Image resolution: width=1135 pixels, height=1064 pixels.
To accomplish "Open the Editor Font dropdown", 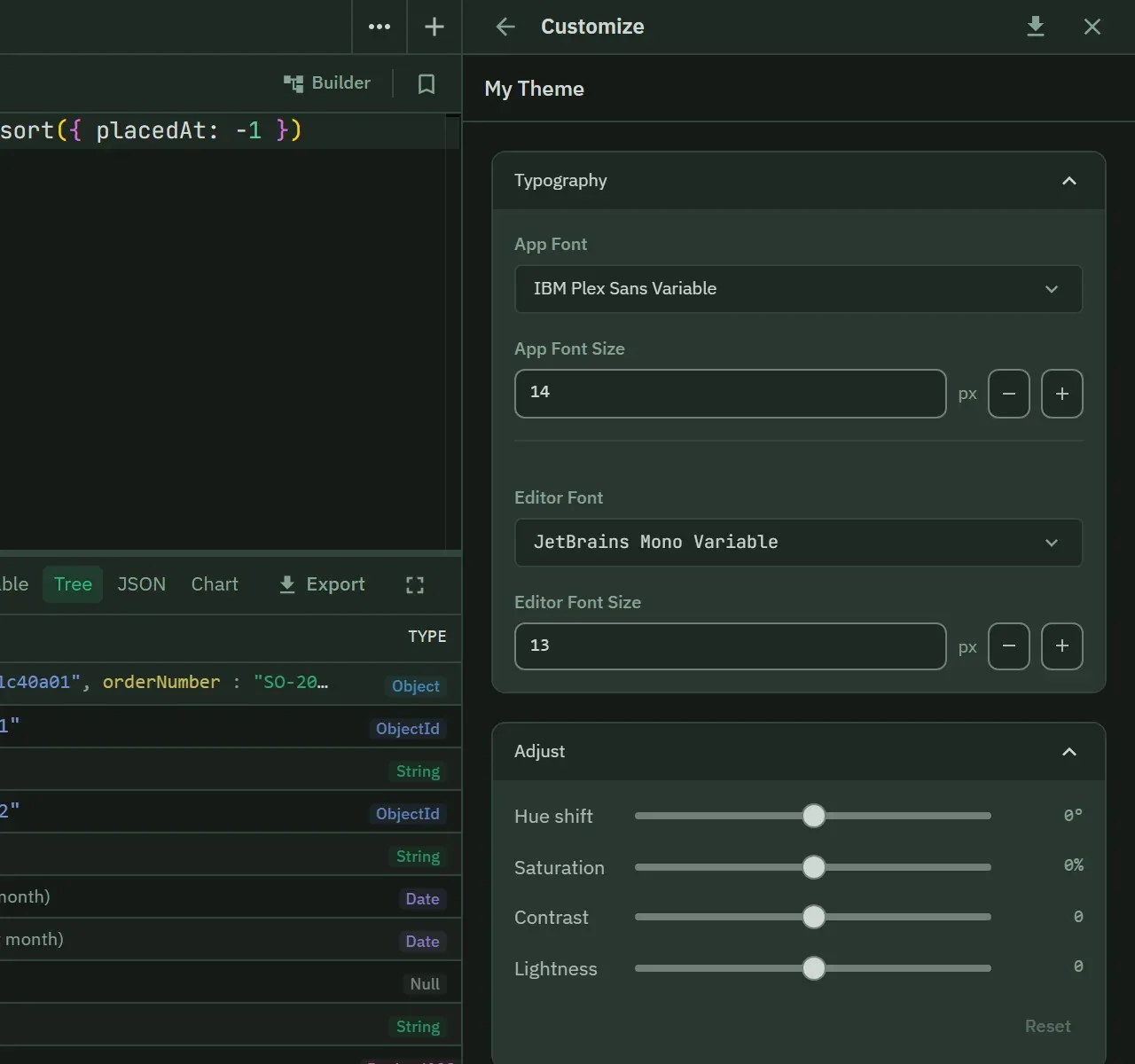I will (798, 543).
